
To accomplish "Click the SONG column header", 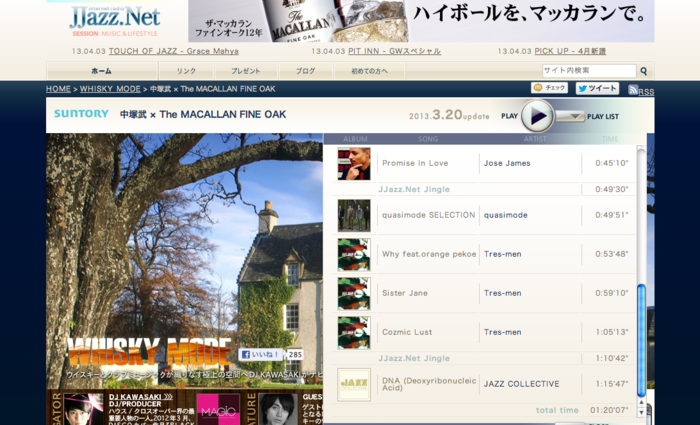I will coord(428,139).
